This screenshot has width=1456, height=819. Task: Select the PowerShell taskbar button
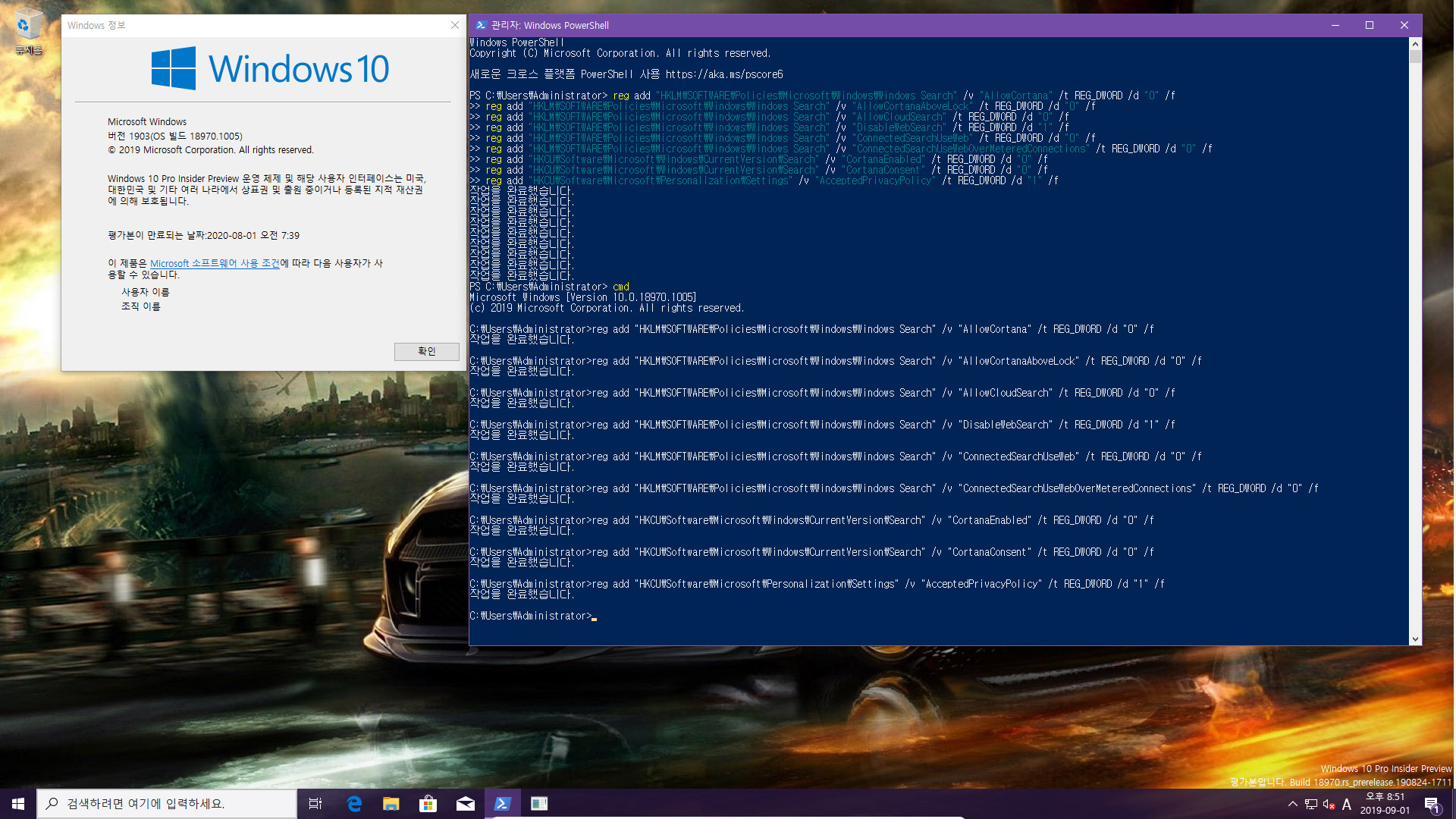(503, 804)
